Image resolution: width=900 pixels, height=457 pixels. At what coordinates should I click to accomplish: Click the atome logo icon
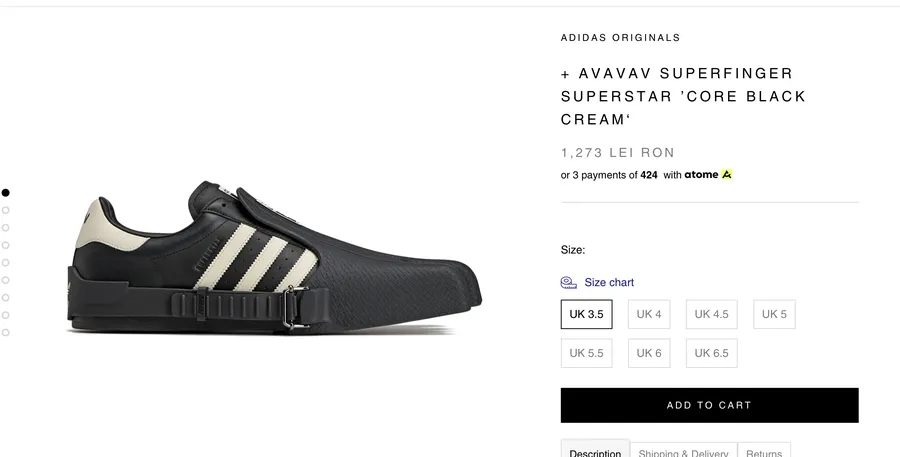(727, 175)
